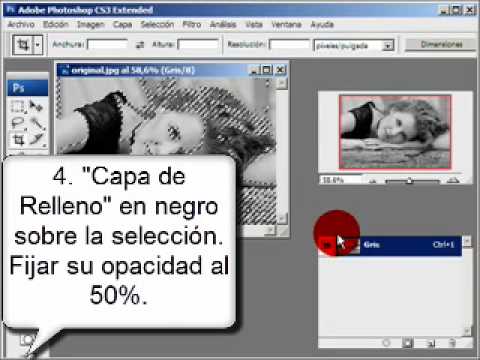480x360 pixels.
Task: Click Navigator zoom out mountain icon
Action: (x=373, y=181)
